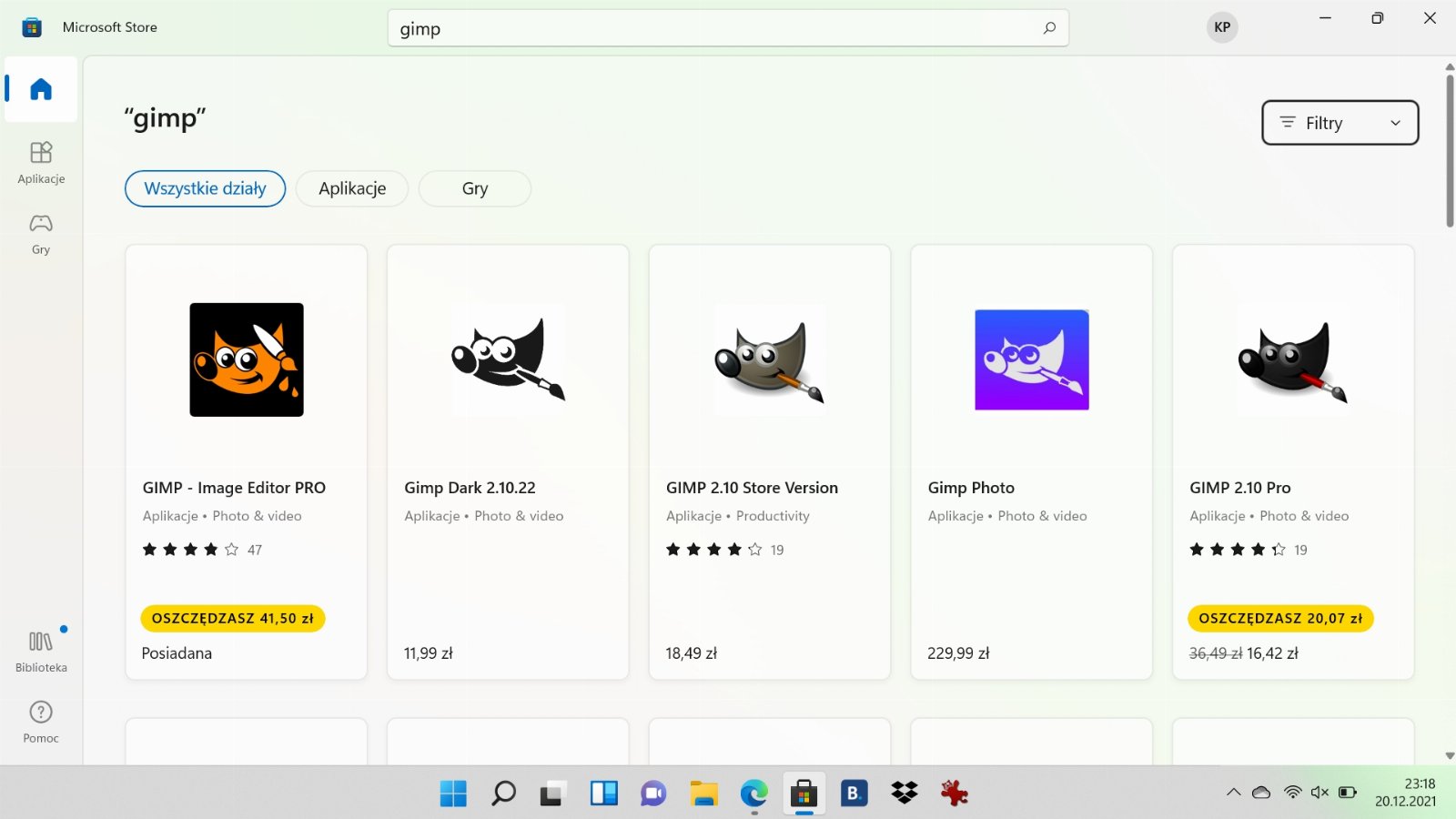Click the GIMP 2.10 Store Version title
This screenshot has height=819, width=1456.
752,488
